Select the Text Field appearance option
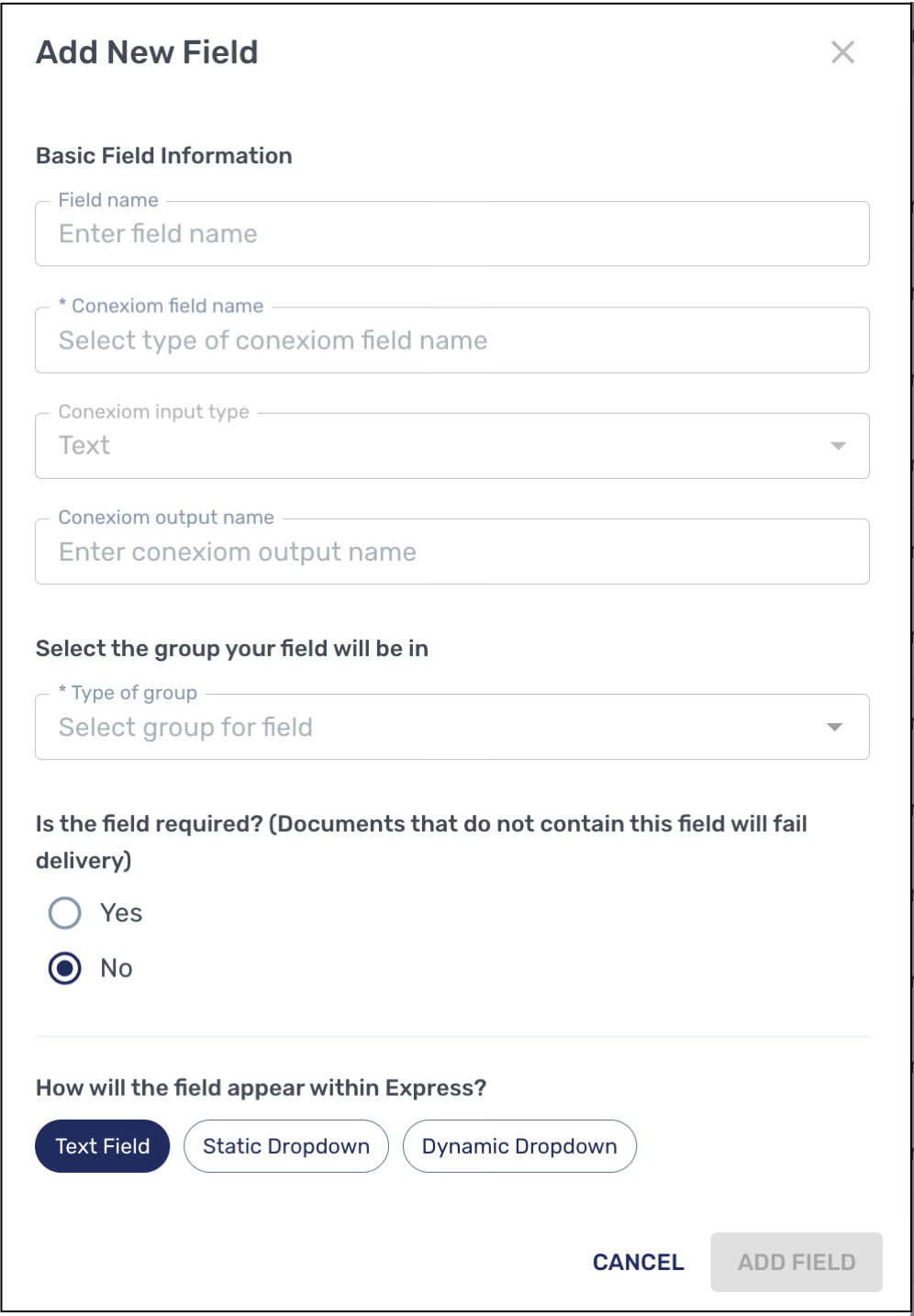This screenshot has height=1316, width=914. 102,1145
